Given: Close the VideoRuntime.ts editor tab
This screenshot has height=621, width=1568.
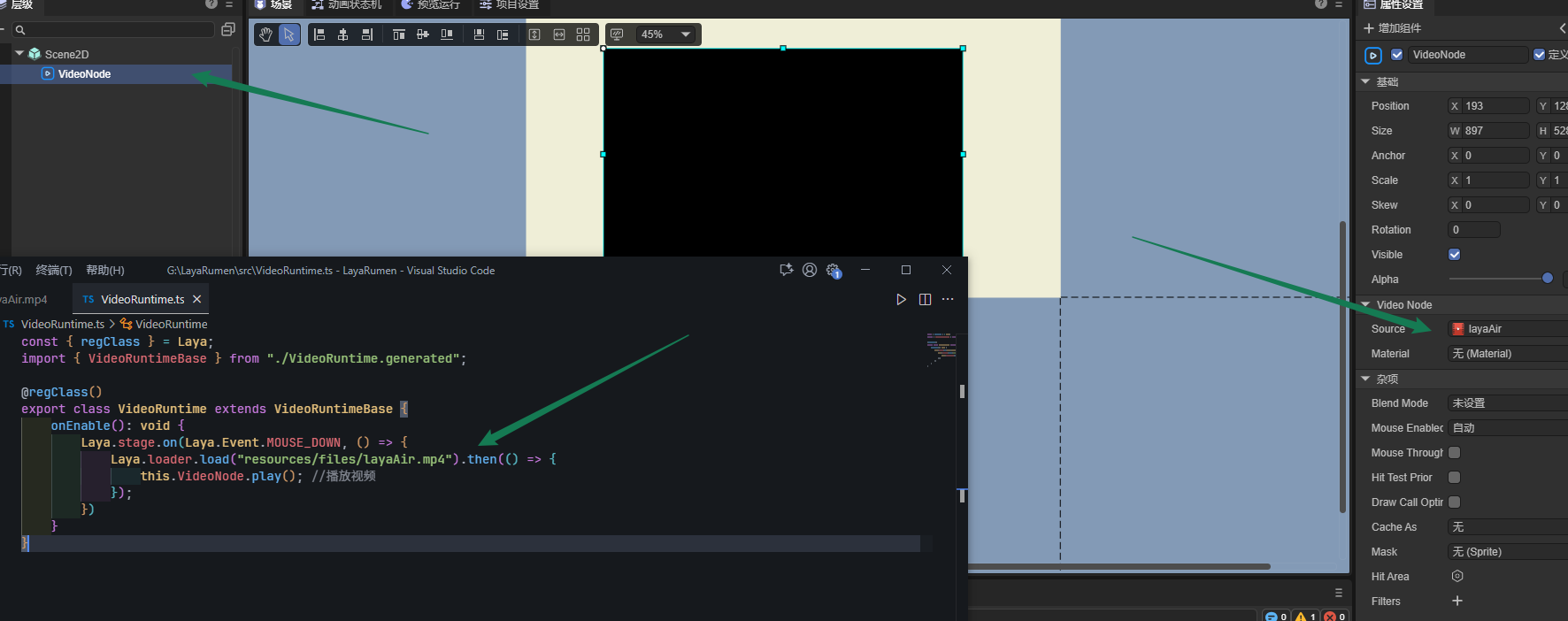Looking at the screenshot, I should pyautogui.click(x=197, y=300).
